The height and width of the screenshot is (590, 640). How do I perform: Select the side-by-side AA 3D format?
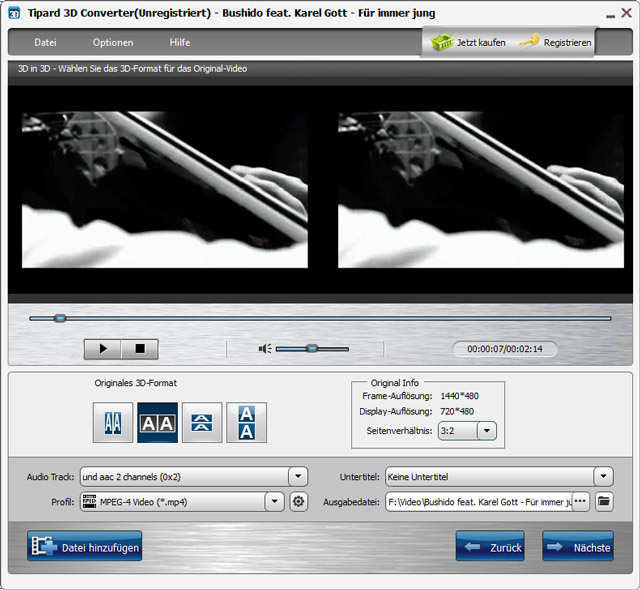pyautogui.click(x=158, y=423)
